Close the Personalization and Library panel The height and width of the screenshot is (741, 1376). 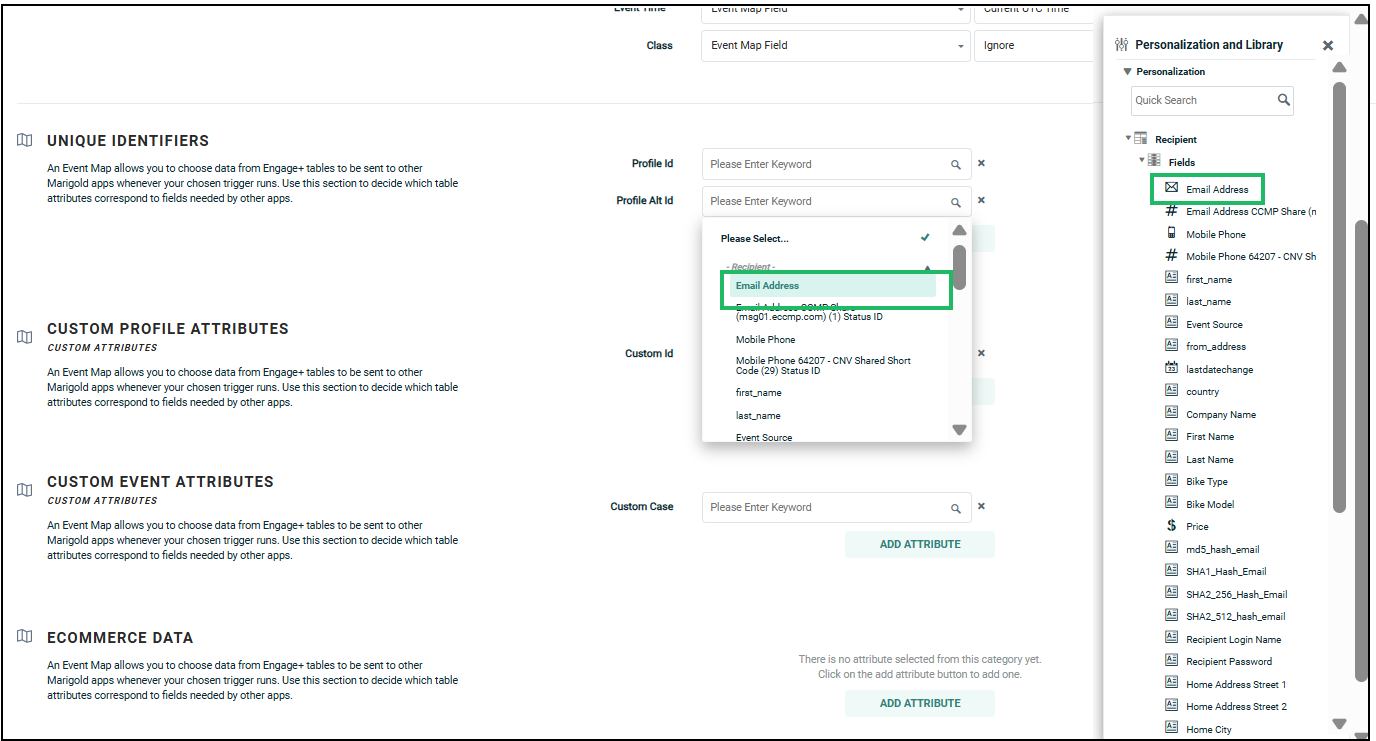tap(1327, 45)
